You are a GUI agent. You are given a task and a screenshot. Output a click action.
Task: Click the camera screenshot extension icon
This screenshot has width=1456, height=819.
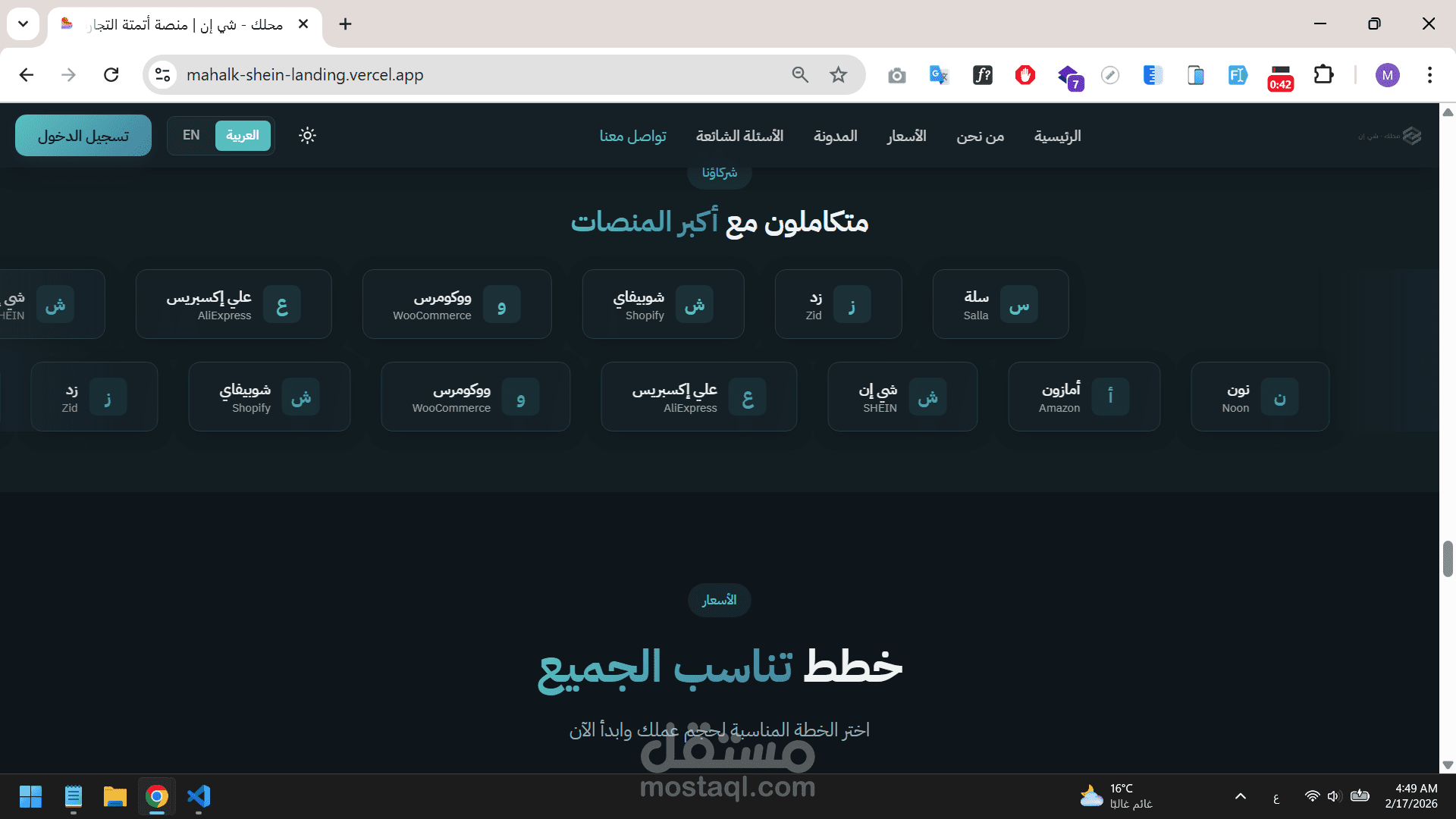pos(897,75)
